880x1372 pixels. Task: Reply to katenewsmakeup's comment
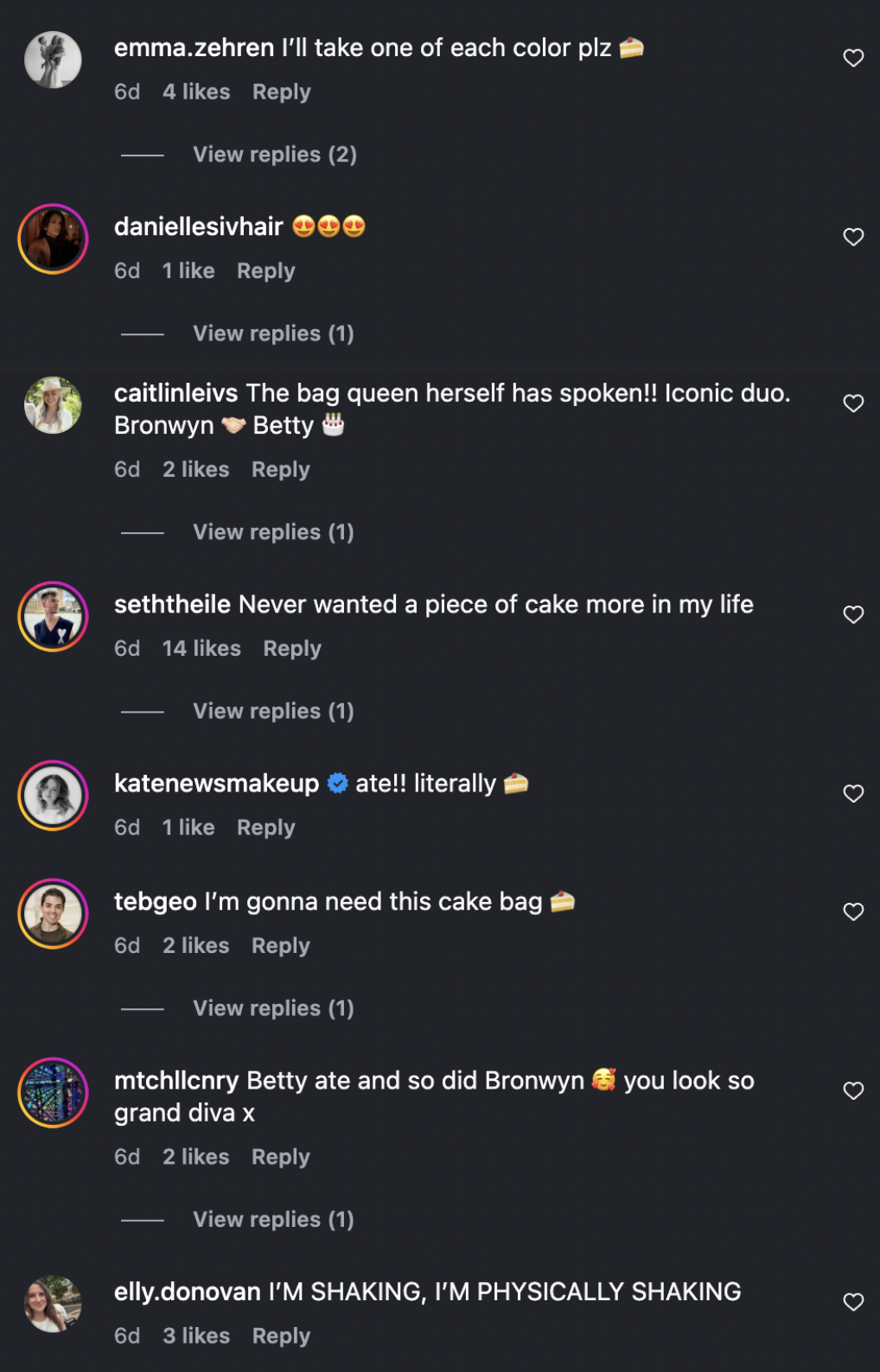coord(266,827)
